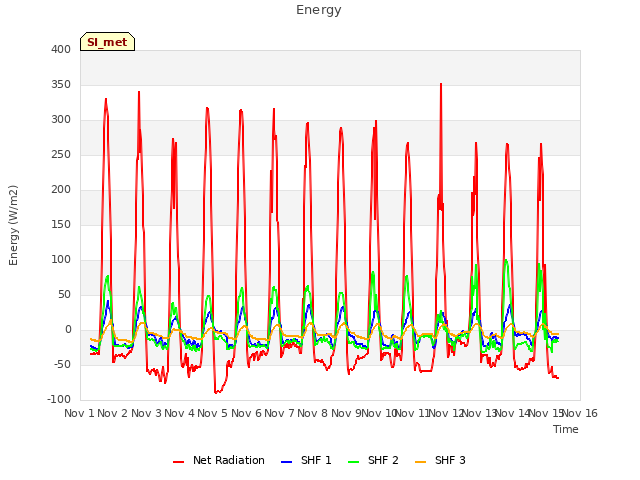The height and width of the screenshot is (480, 640).
Task: Click the 200 y-axis tick label
Action: (61, 190)
